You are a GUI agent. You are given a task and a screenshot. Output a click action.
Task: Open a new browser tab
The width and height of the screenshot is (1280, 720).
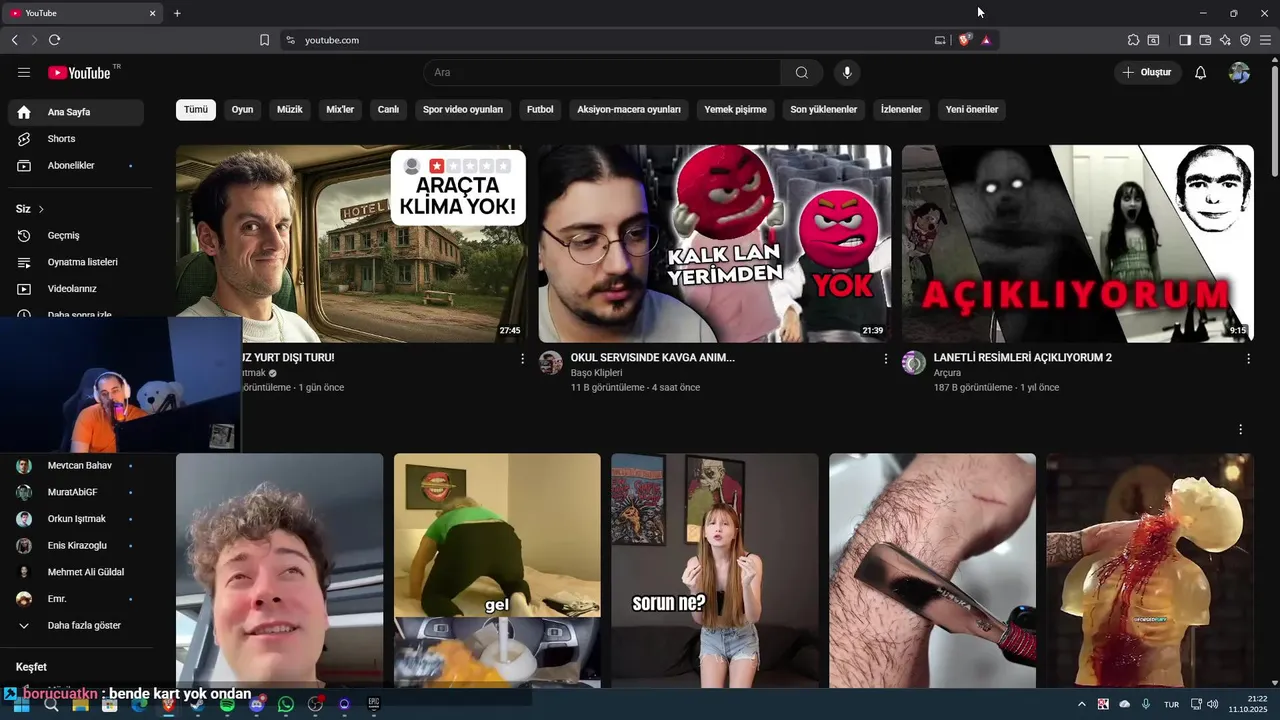(x=177, y=13)
